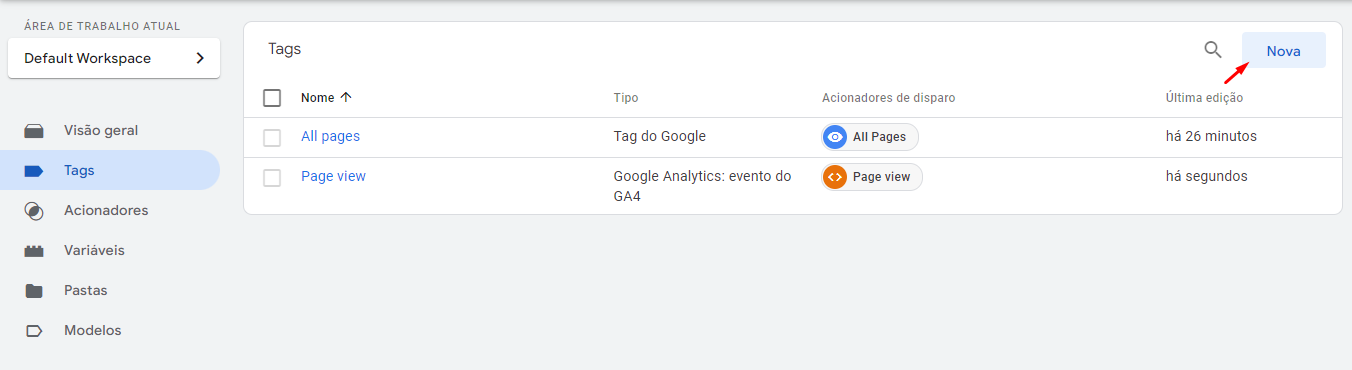This screenshot has height=370, width=1352.
Task: Click the Nome column sort arrow
Action: 346,98
